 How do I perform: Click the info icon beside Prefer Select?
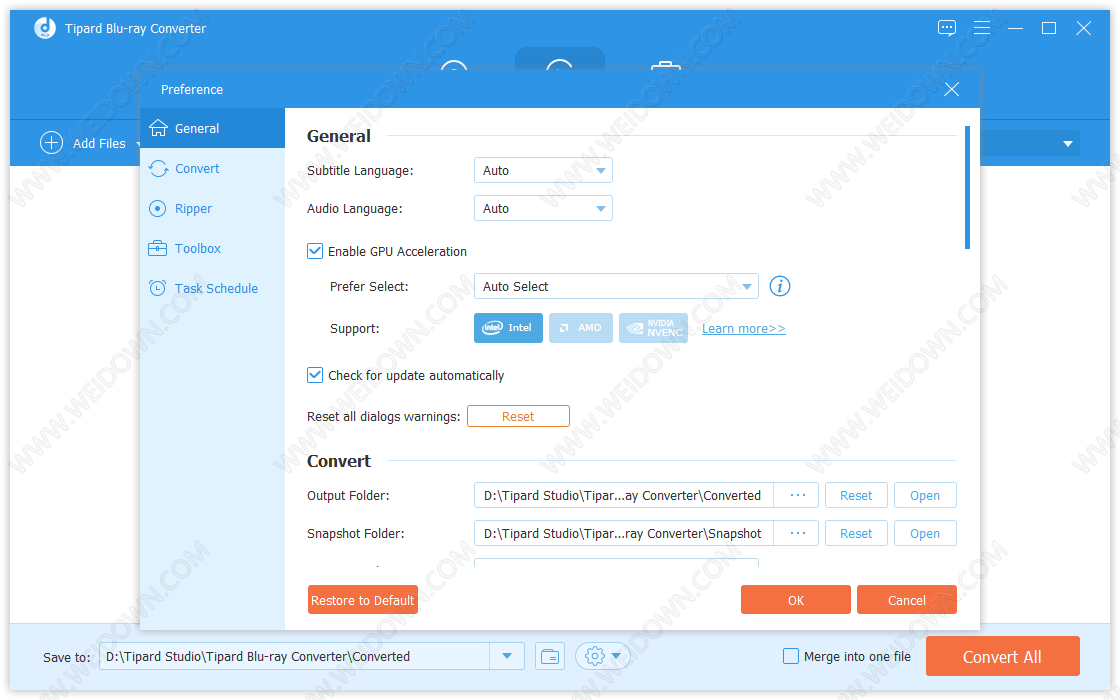780,286
